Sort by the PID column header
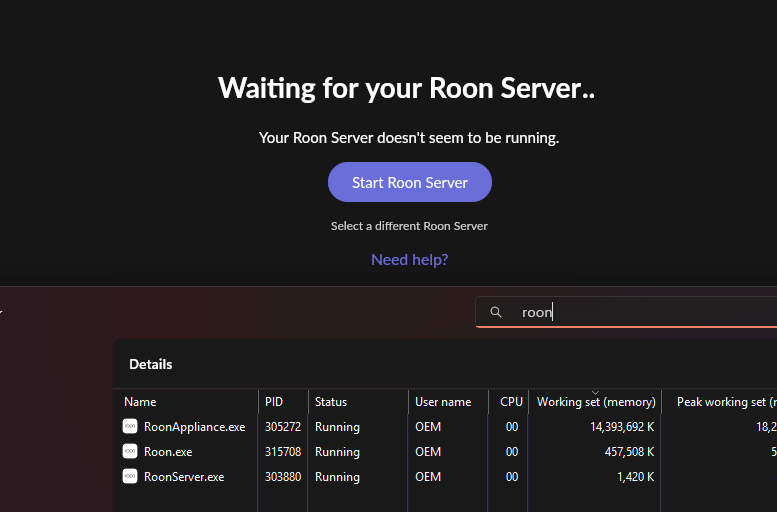This screenshot has height=512, width=777. 274,402
